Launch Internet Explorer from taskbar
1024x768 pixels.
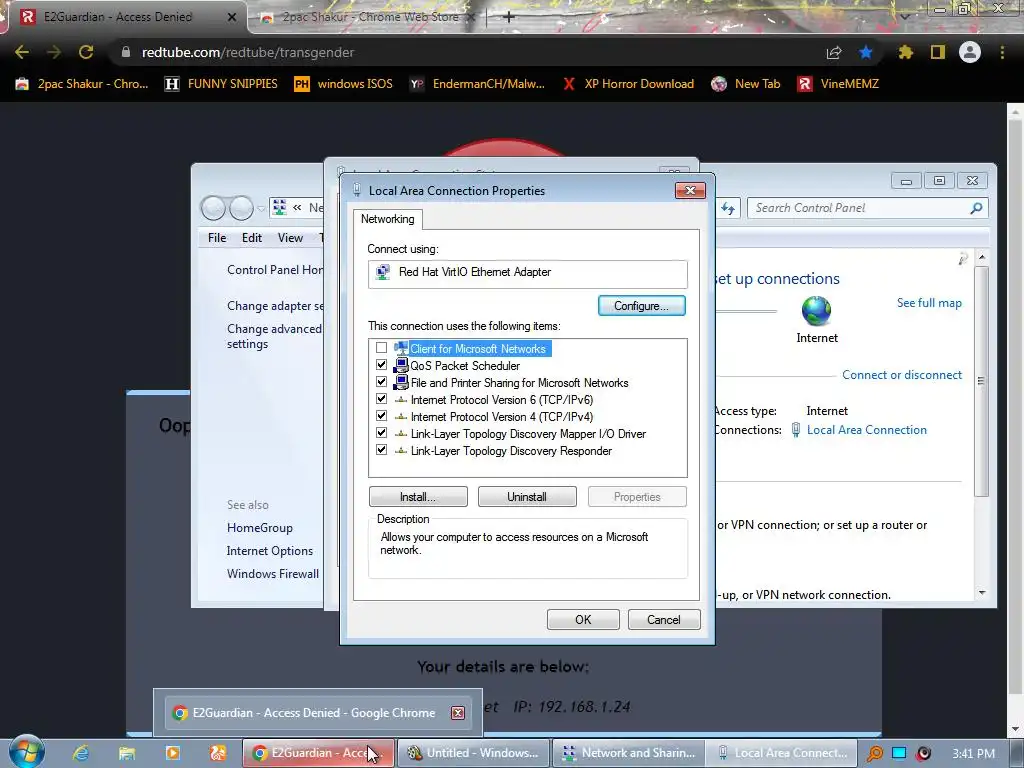click(80, 753)
